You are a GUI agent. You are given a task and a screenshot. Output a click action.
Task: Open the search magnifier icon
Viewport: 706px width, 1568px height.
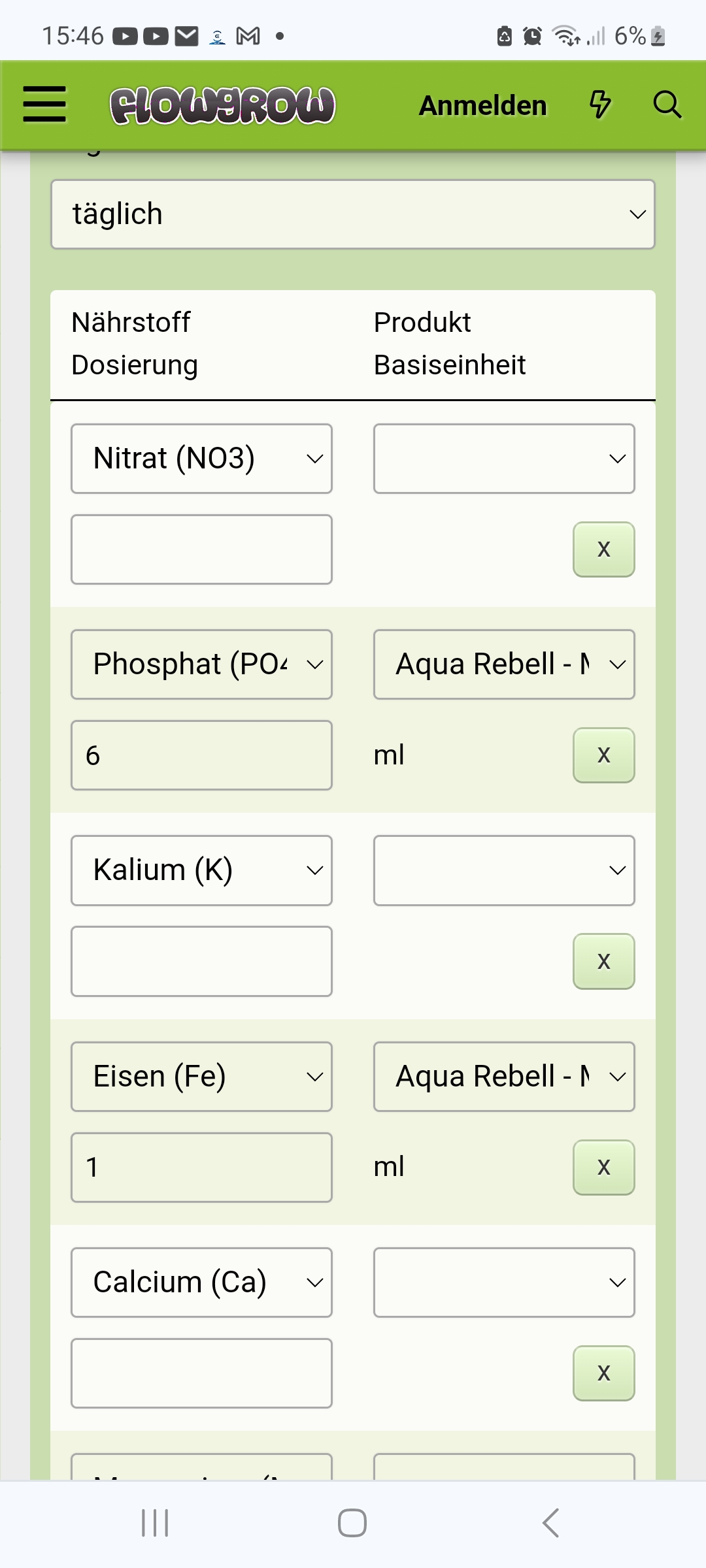(667, 105)
